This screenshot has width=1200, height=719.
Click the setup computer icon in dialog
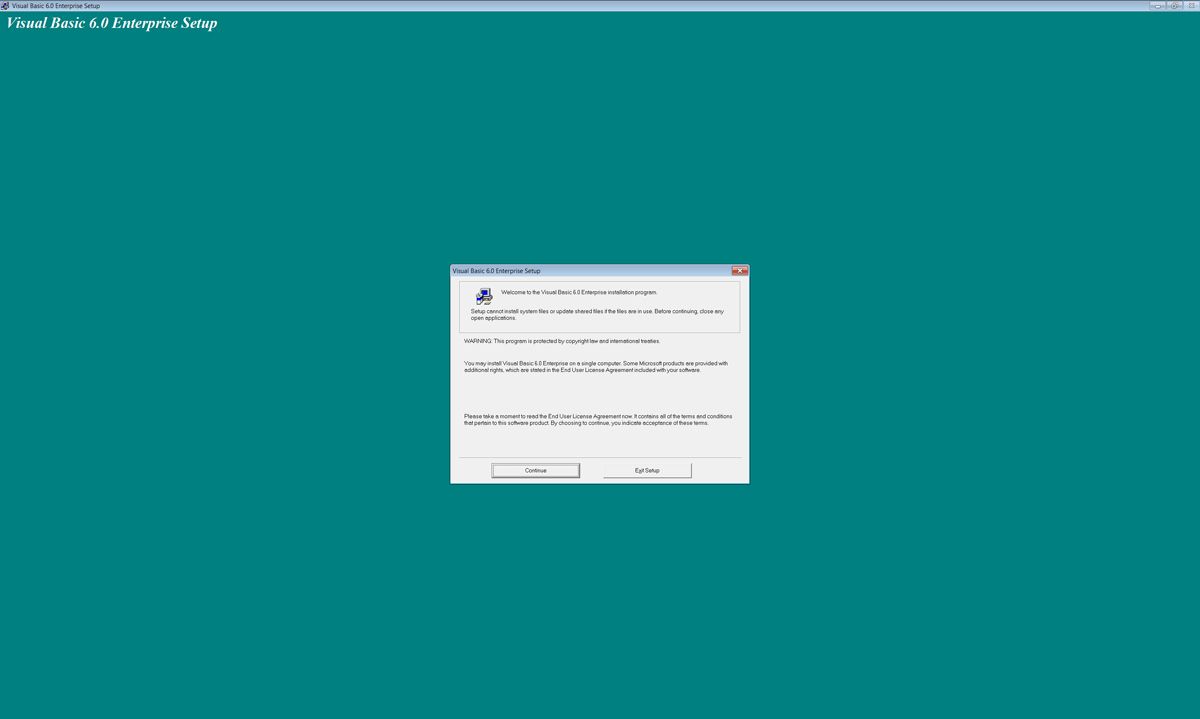(x=484, y=296)
